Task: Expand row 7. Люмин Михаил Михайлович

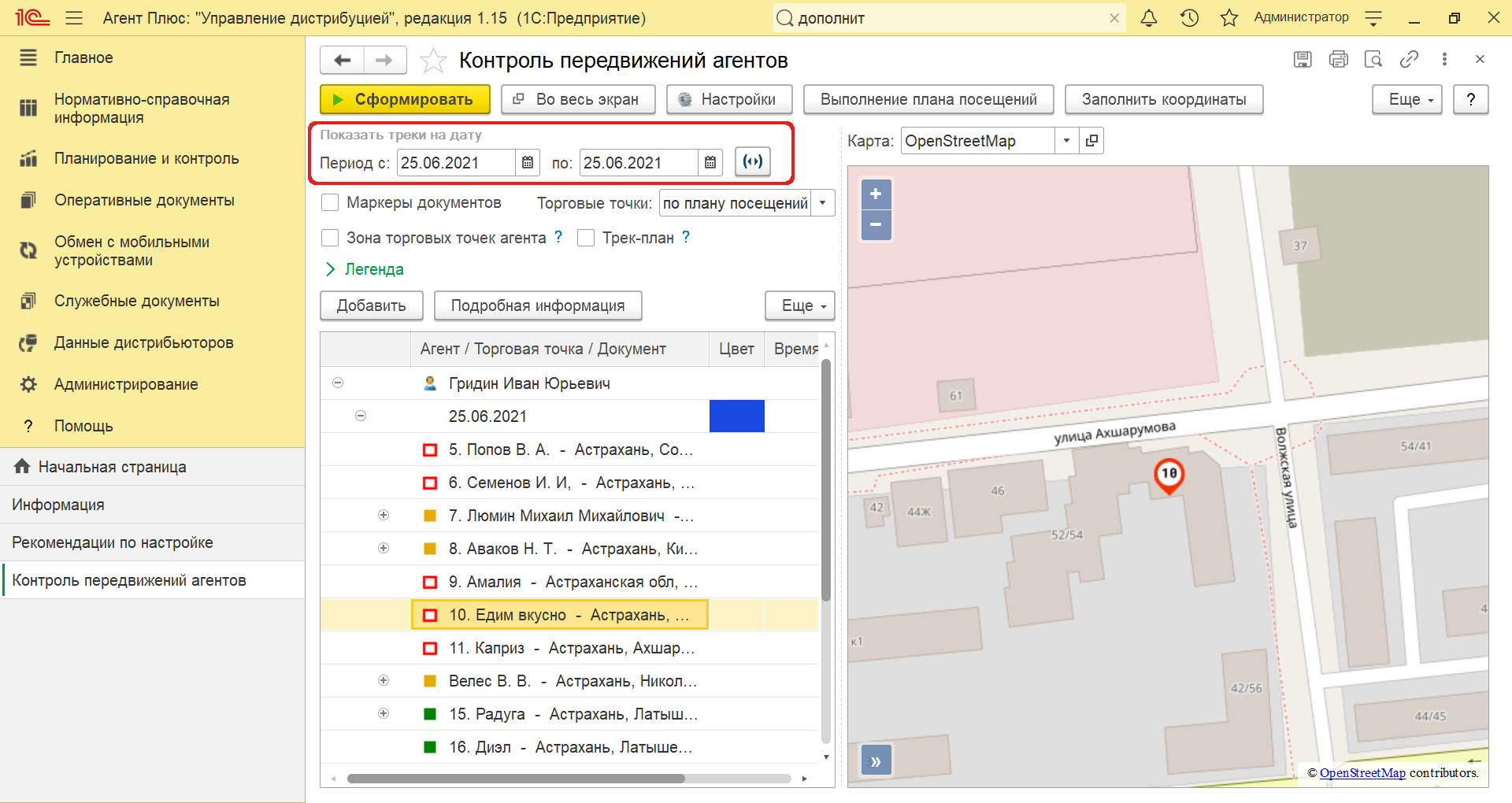Action: point(384,515)
